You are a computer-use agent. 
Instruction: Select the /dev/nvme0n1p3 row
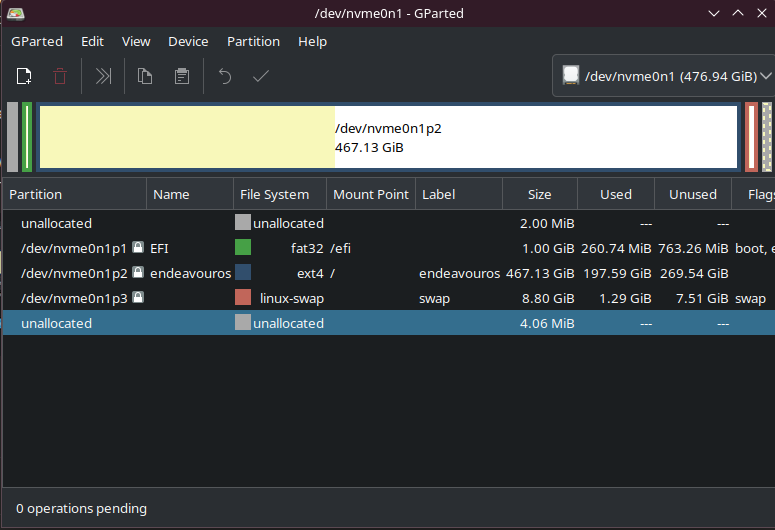pyautogui.click(x=388, y=298)
